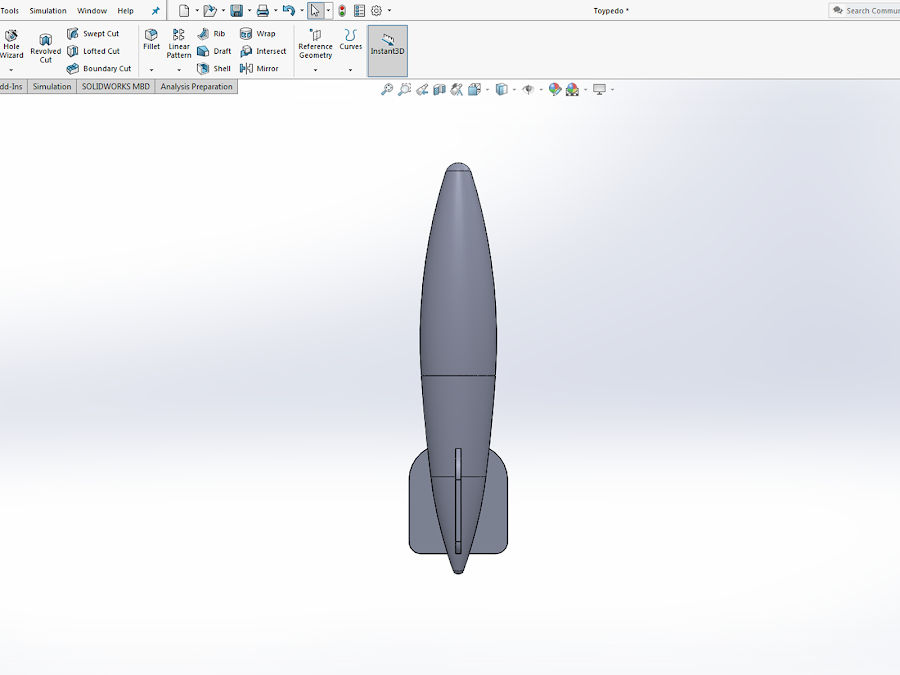The width and height of the screenshot is (900, 675).
Task: Select the Mirror feature
Action: [x=259, y=68]
